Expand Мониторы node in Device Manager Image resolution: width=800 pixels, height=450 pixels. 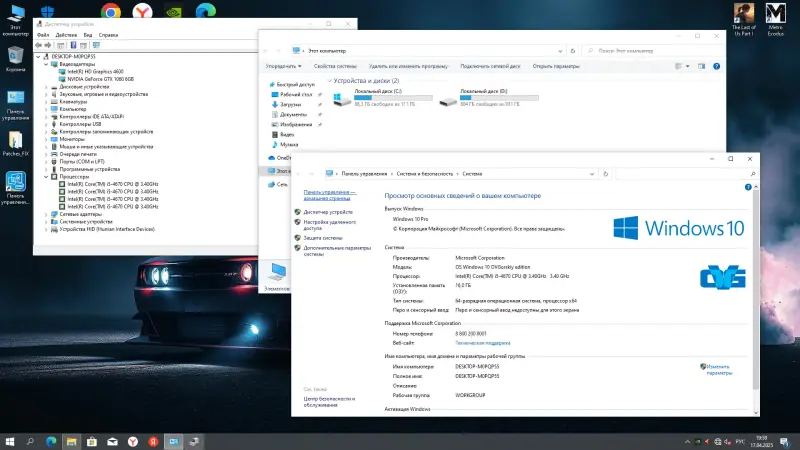46,139
